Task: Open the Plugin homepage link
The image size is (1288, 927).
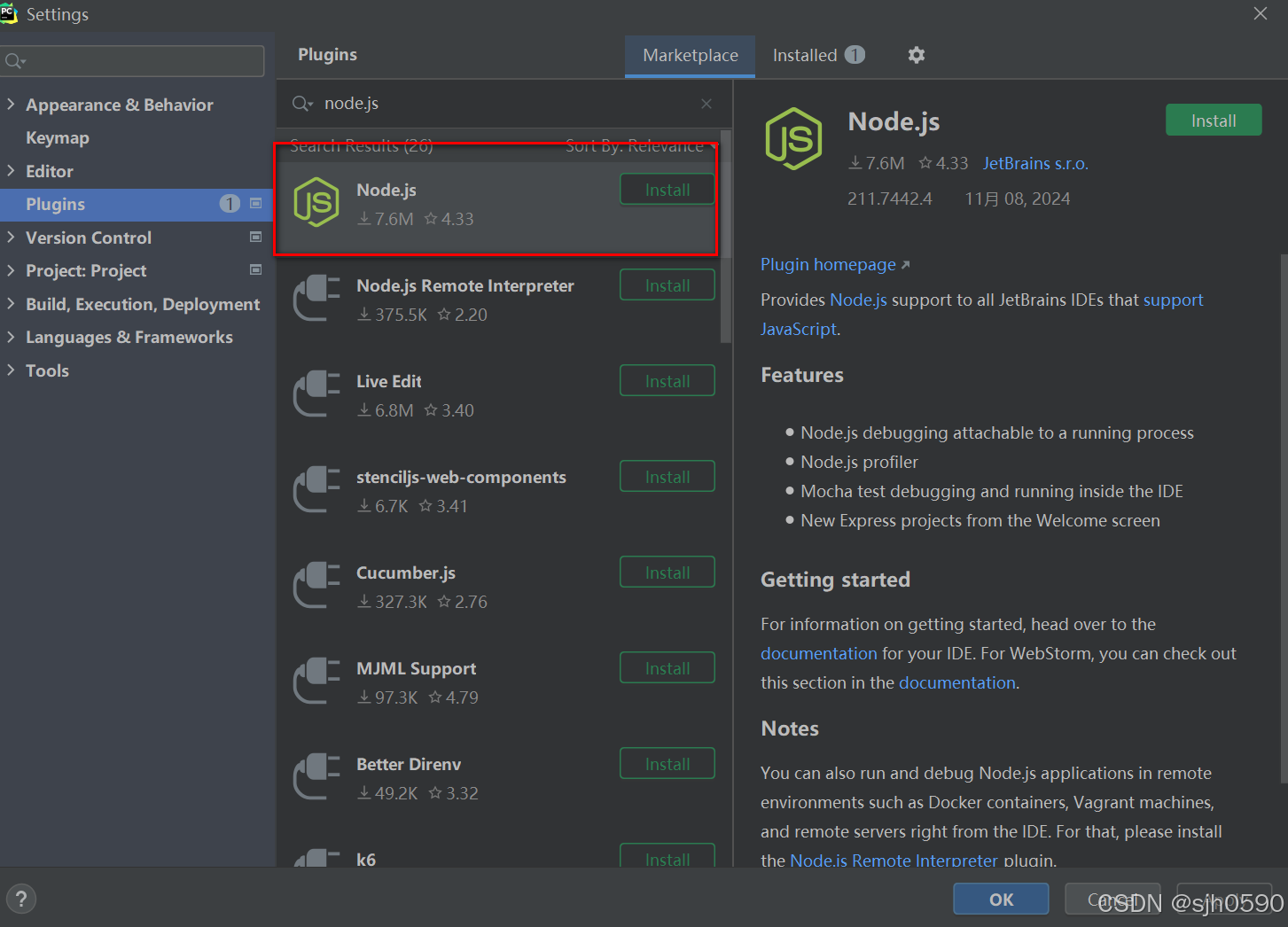Action: click(827, 264)
